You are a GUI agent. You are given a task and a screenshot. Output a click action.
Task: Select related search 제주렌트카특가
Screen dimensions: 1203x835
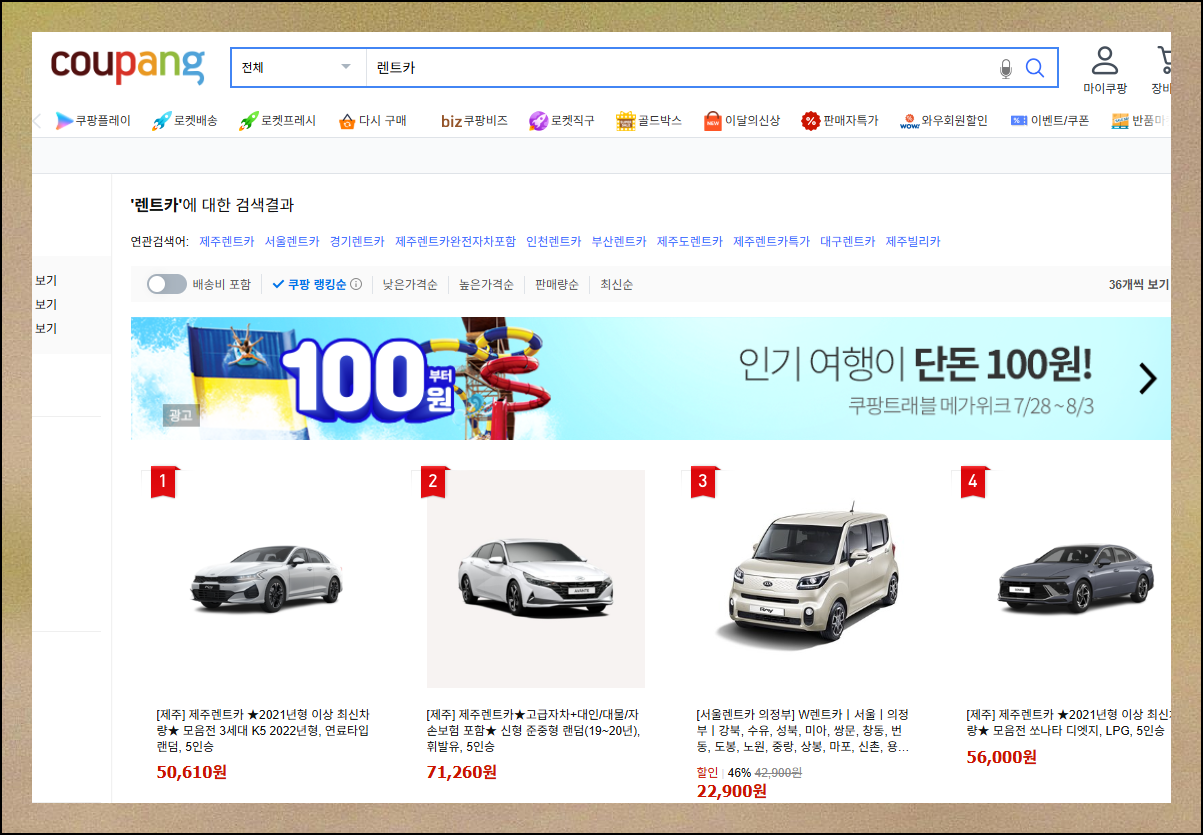click(771, 242)
